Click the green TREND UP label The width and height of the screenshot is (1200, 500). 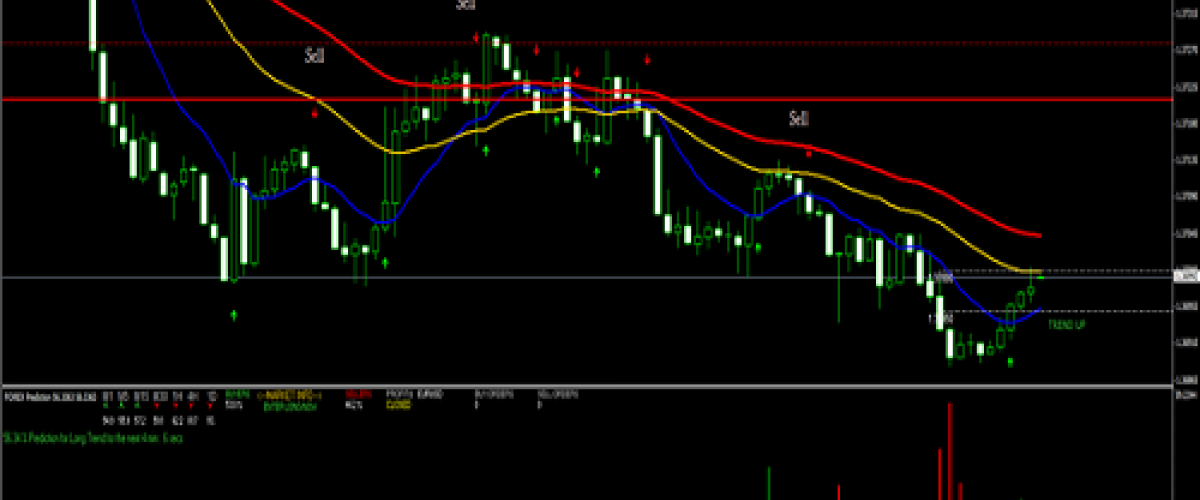coord(1066,325)
